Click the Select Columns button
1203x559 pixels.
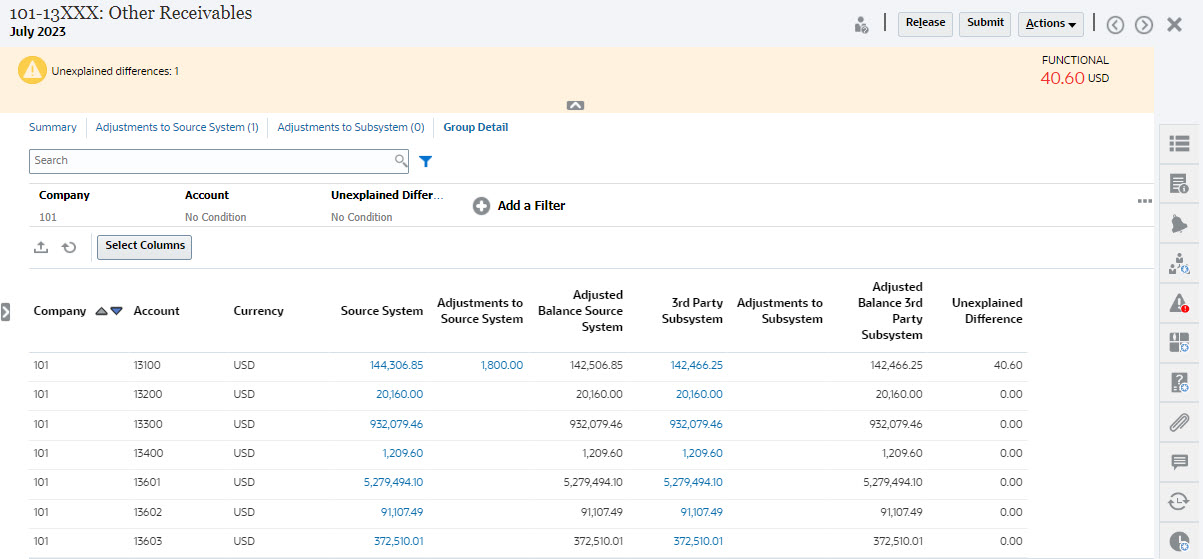click(144, 246)
